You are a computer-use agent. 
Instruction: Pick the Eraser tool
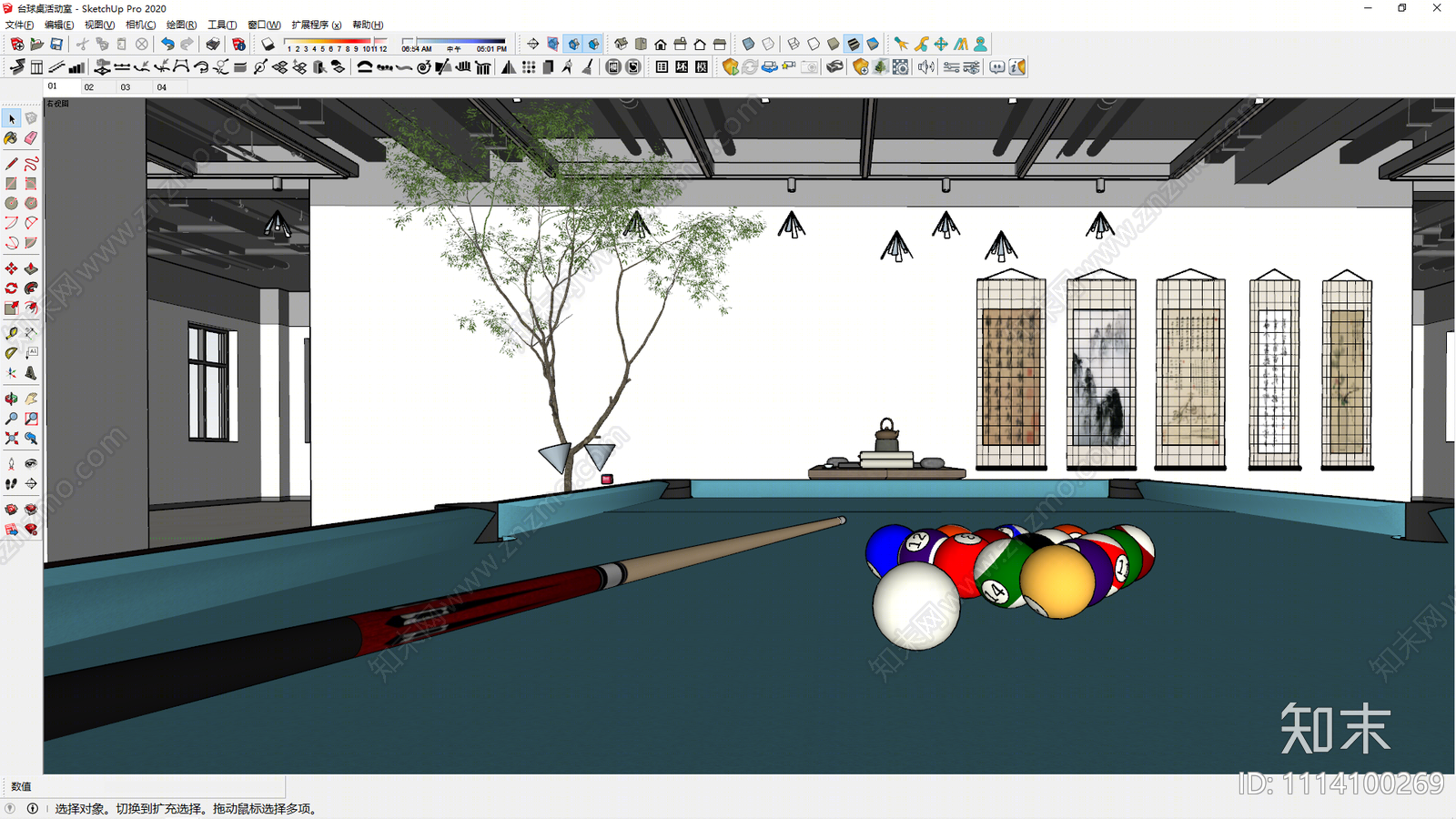[31, 138]
